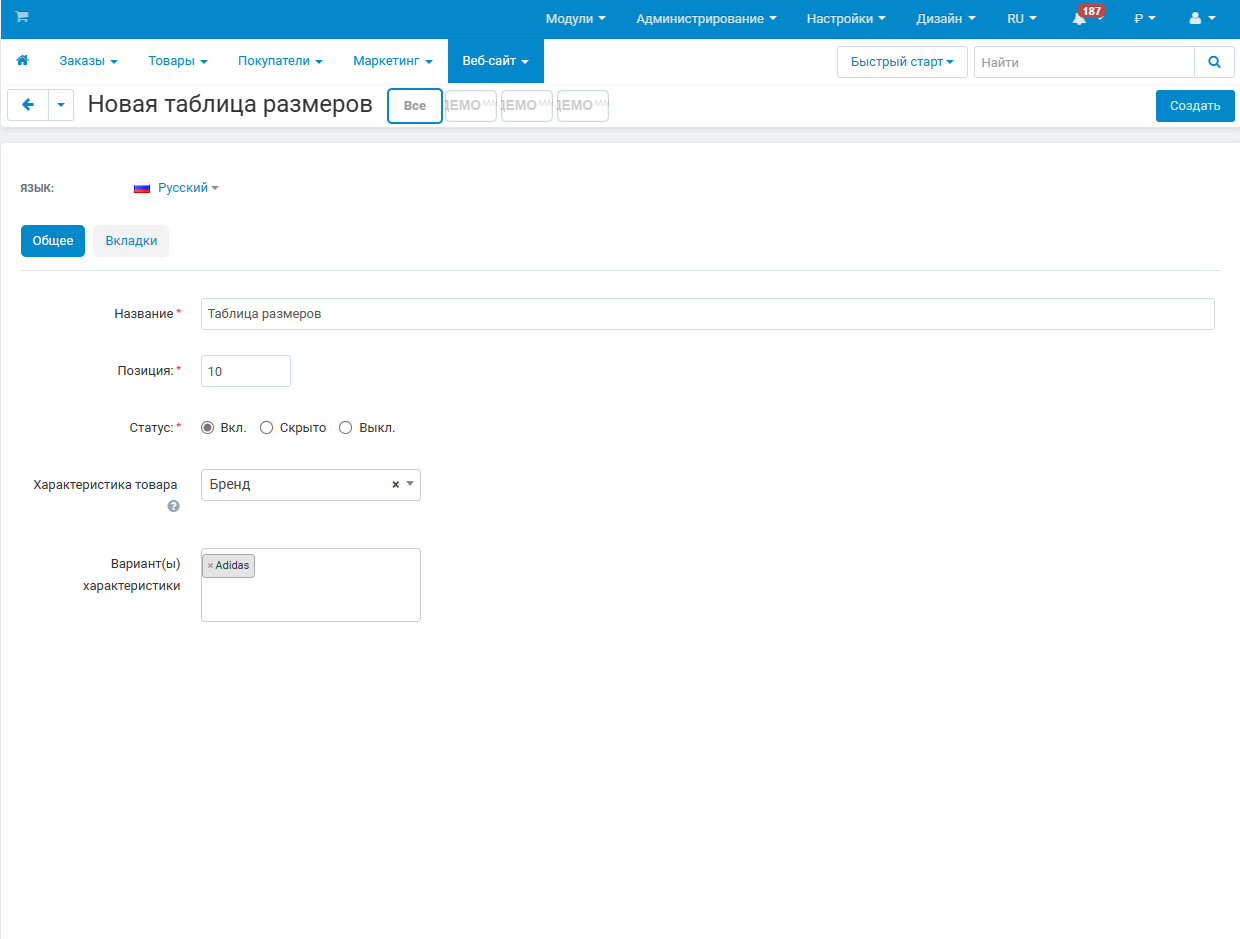Expand the caret next to back arrow
This screenshot has height=939, width=1240.
point(61,105)
